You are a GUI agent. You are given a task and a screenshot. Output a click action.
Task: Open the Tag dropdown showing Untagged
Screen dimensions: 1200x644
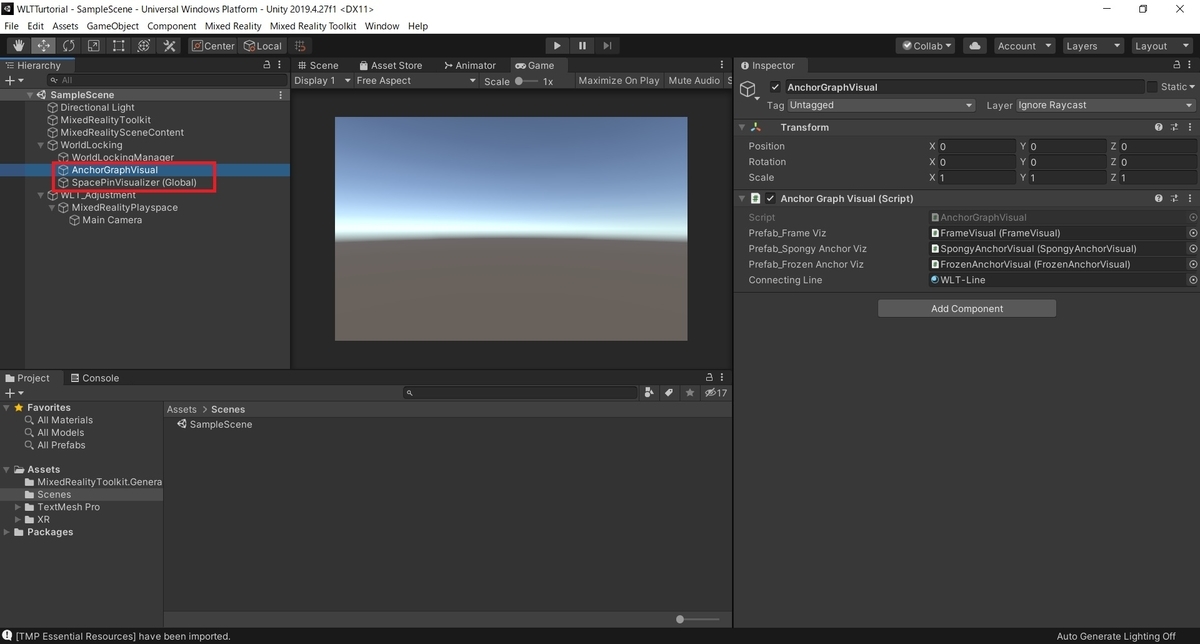point(881,105)
